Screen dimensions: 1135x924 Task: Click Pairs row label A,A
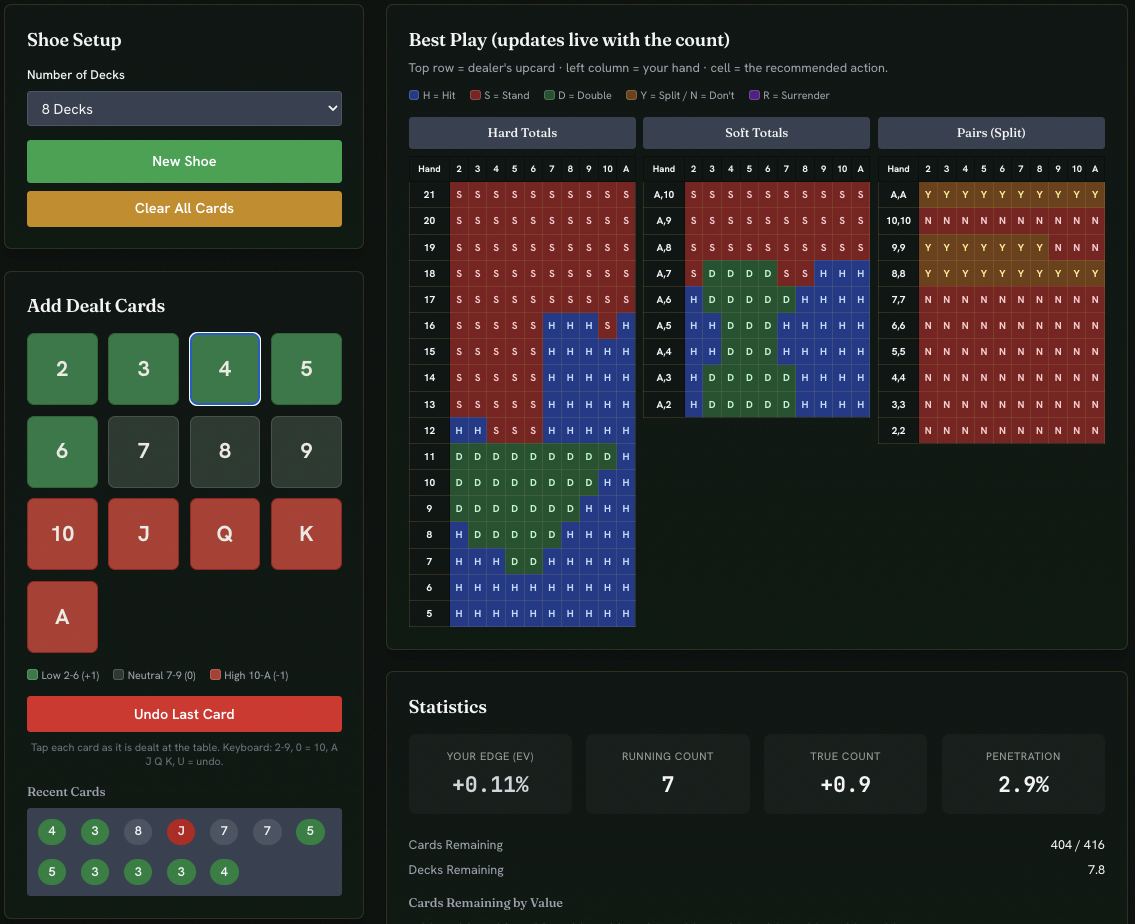click(898, 195)
